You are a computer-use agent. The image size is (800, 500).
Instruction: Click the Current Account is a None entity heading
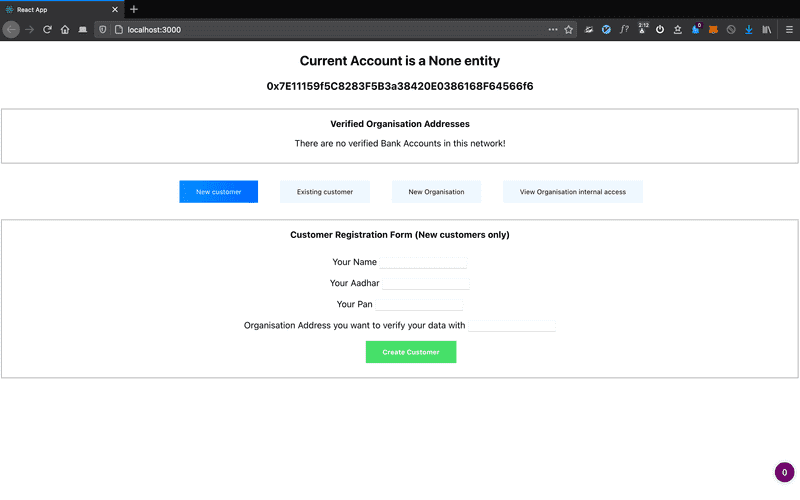coord(399,61)
